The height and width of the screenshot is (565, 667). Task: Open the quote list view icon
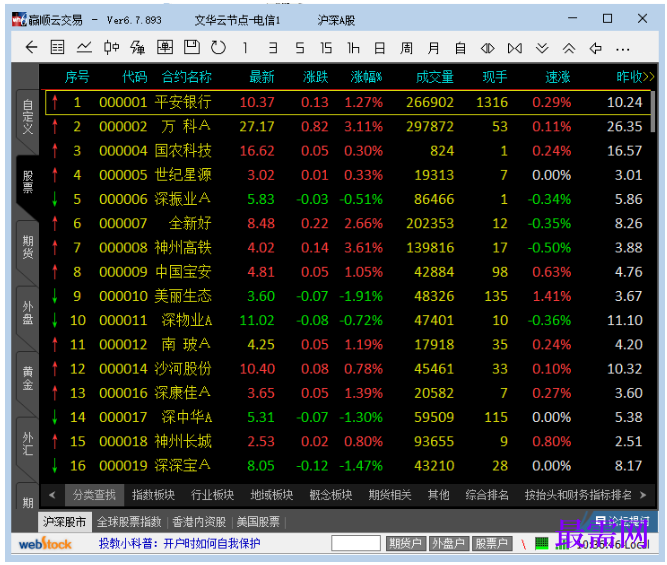pyautogui.click(x=57, y=48)
